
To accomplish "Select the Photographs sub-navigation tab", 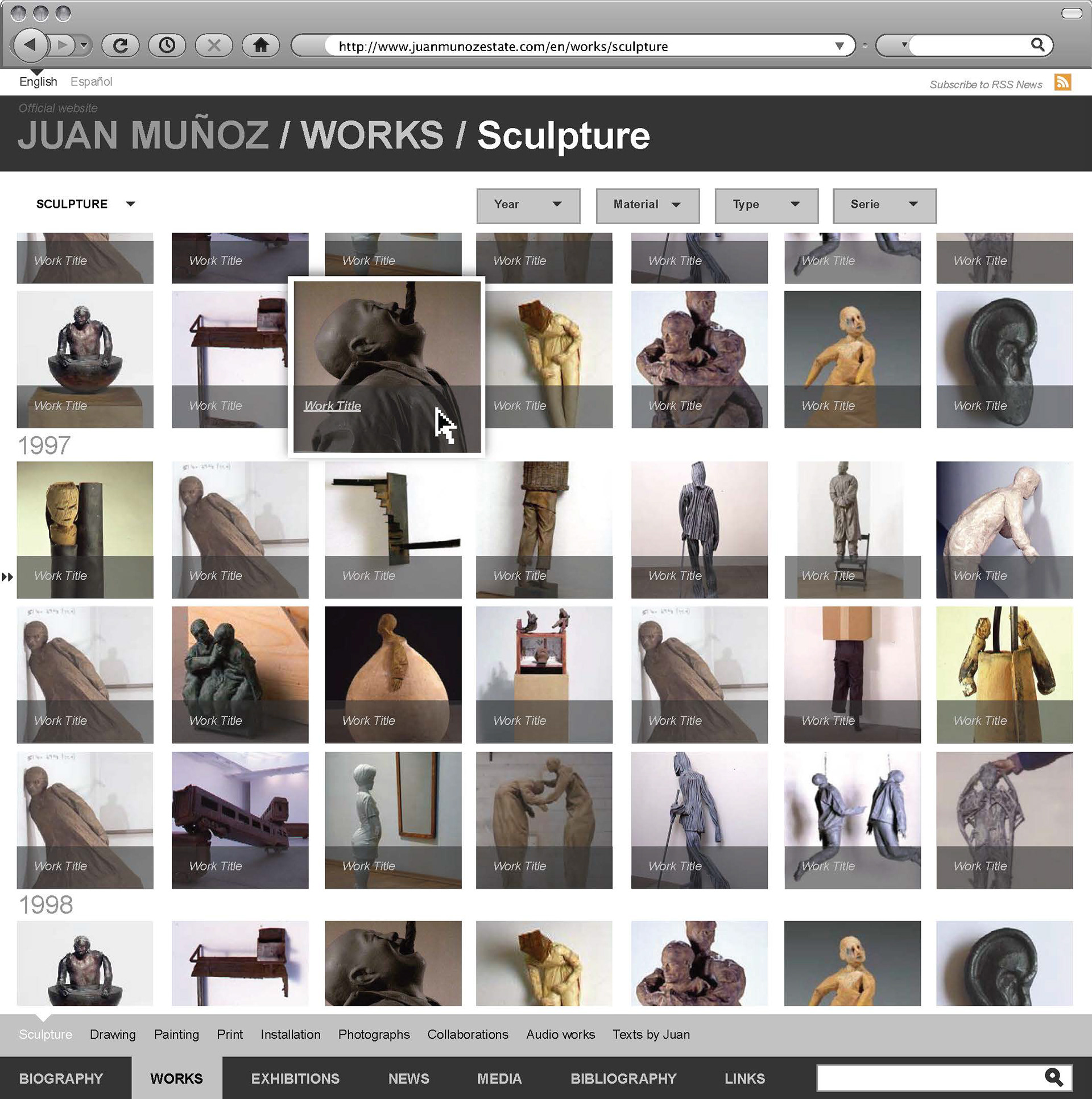I will tap(374, 1034).
